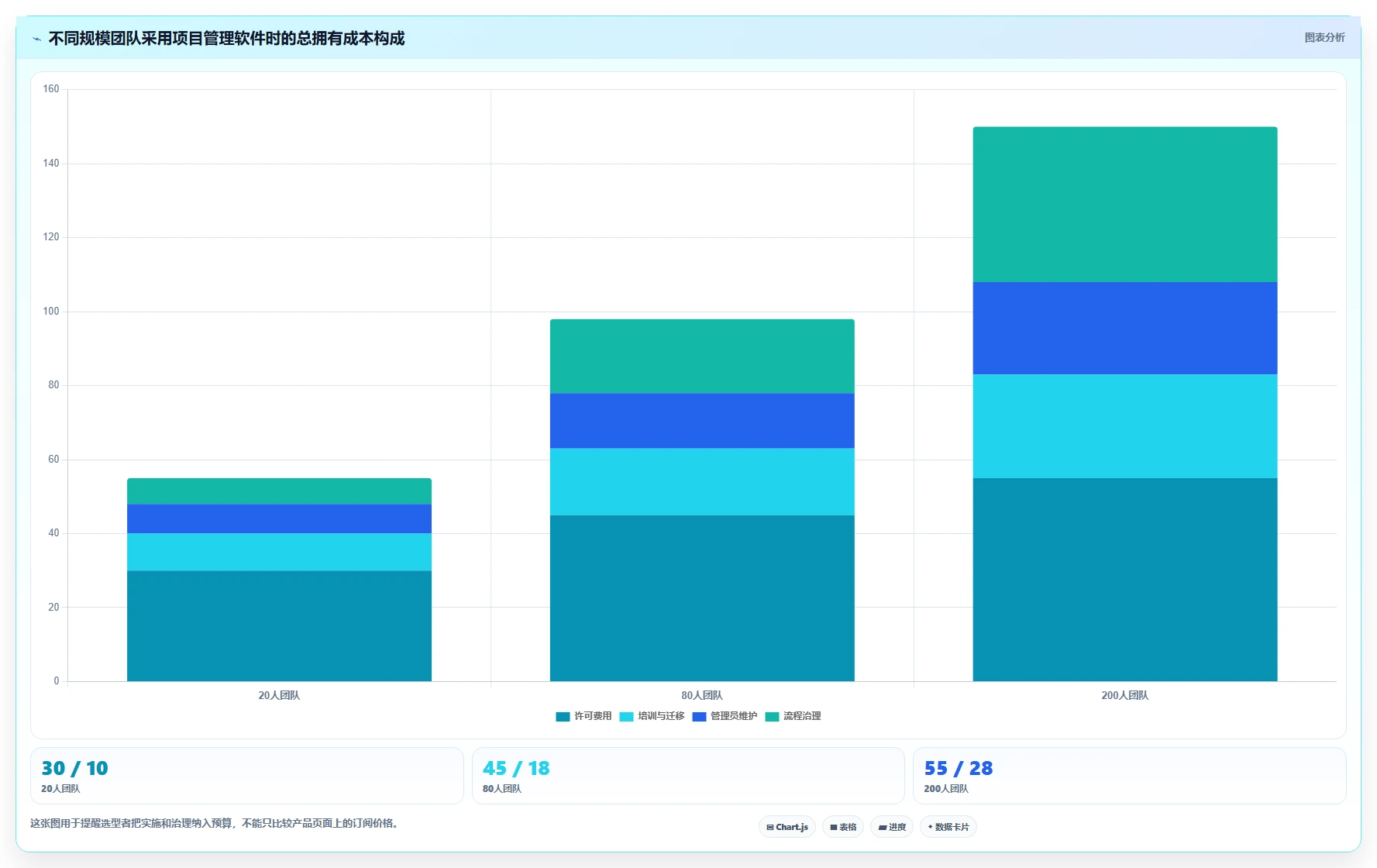
Task: Click the 100 y-axis tick label
Action: (x=51, y=312)
